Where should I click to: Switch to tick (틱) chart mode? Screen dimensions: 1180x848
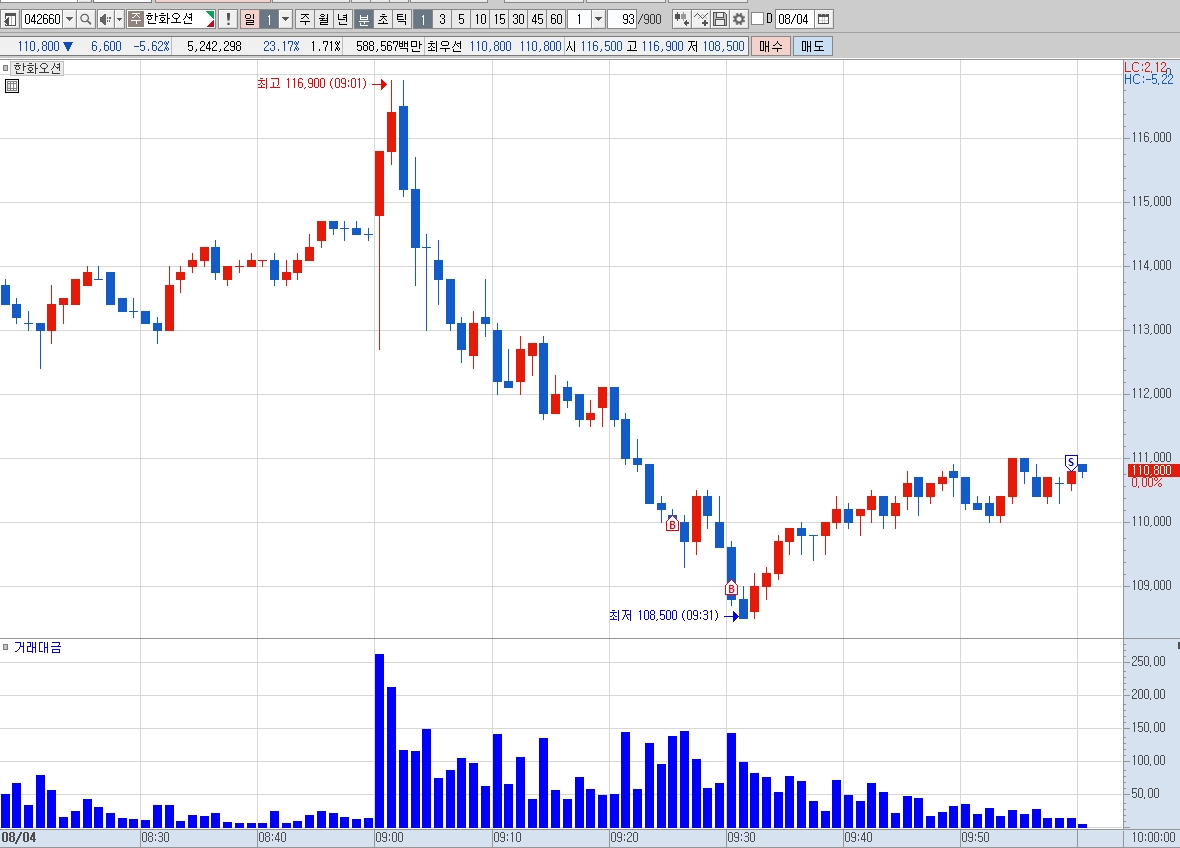[x=401, y=19]
